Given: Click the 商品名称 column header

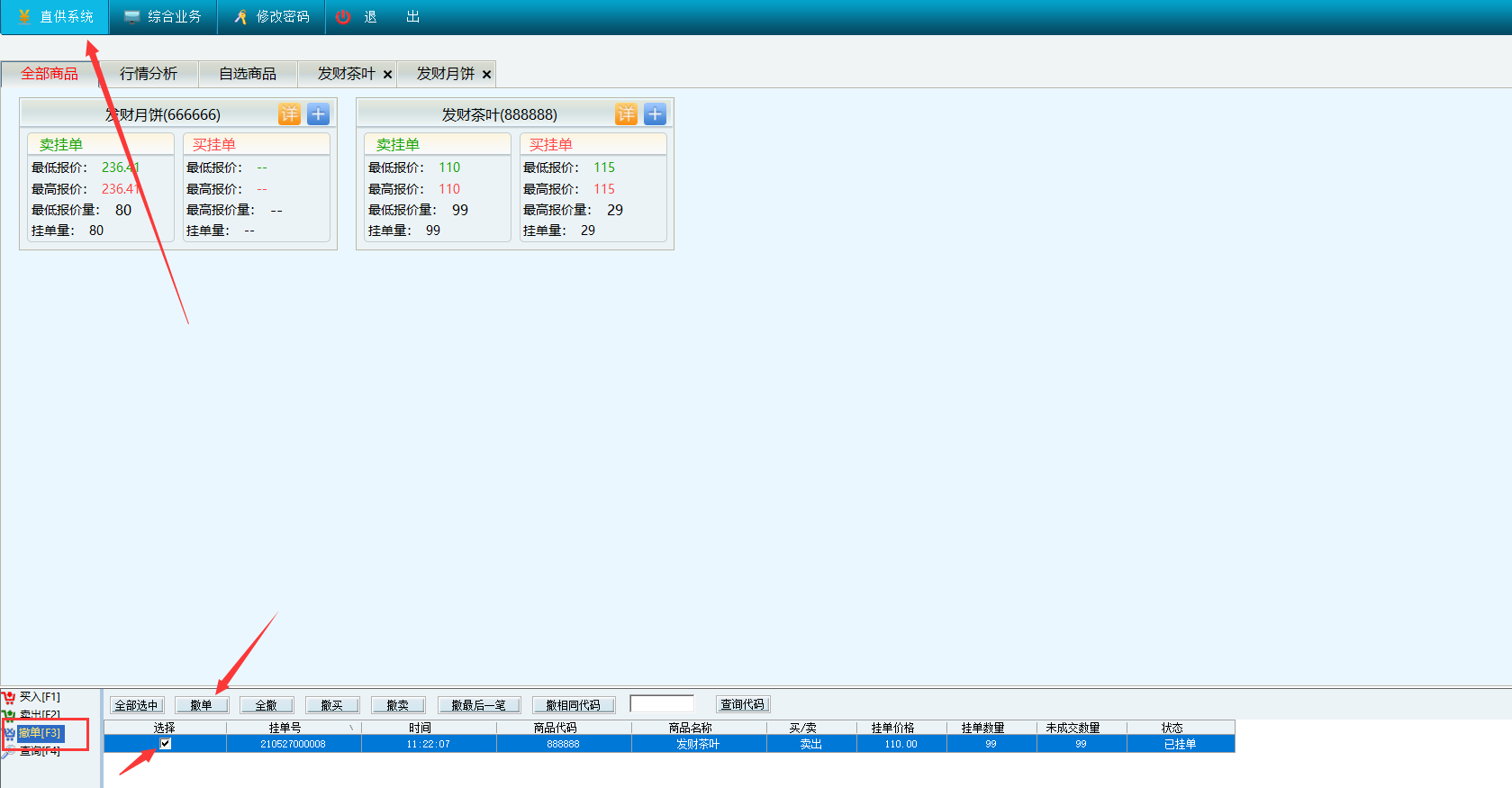Looking at the screenshot, I should coord(699,728).
